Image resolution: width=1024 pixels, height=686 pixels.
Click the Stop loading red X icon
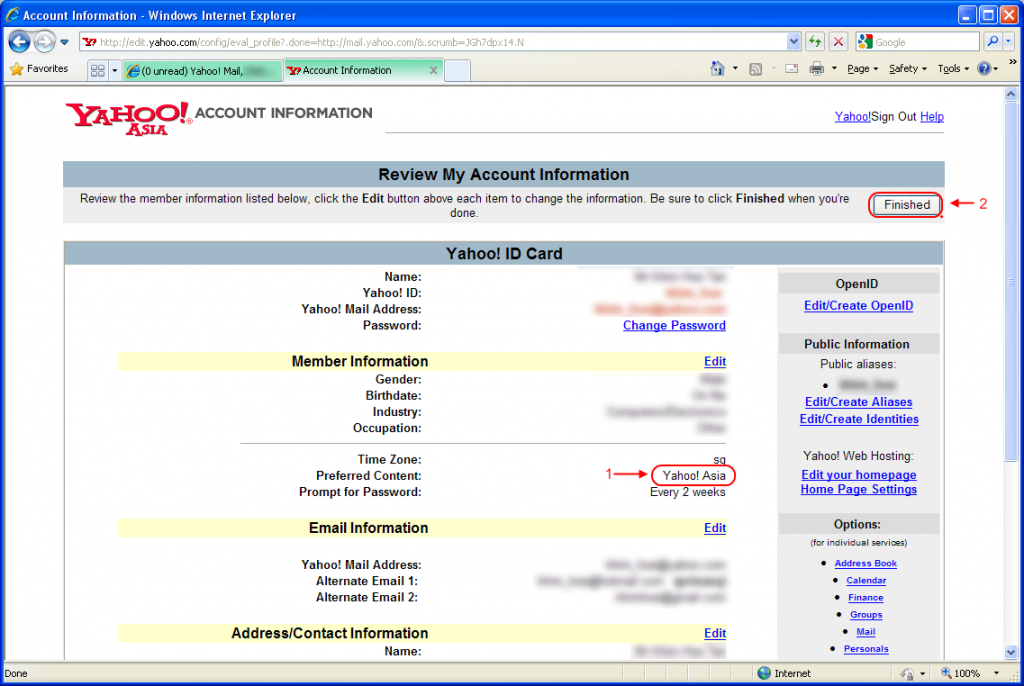(838, 42)
